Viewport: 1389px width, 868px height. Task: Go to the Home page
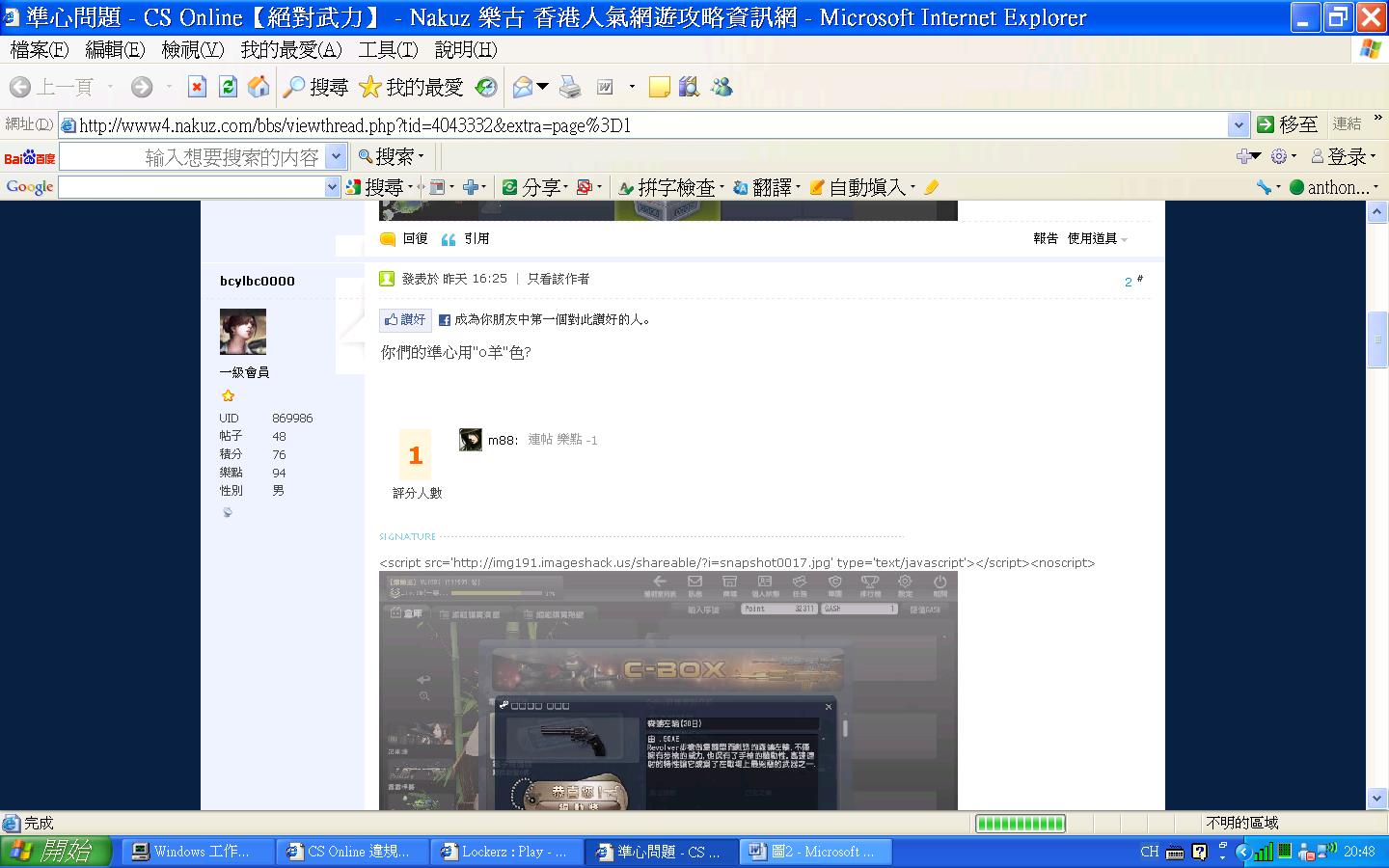coord(259,88)
